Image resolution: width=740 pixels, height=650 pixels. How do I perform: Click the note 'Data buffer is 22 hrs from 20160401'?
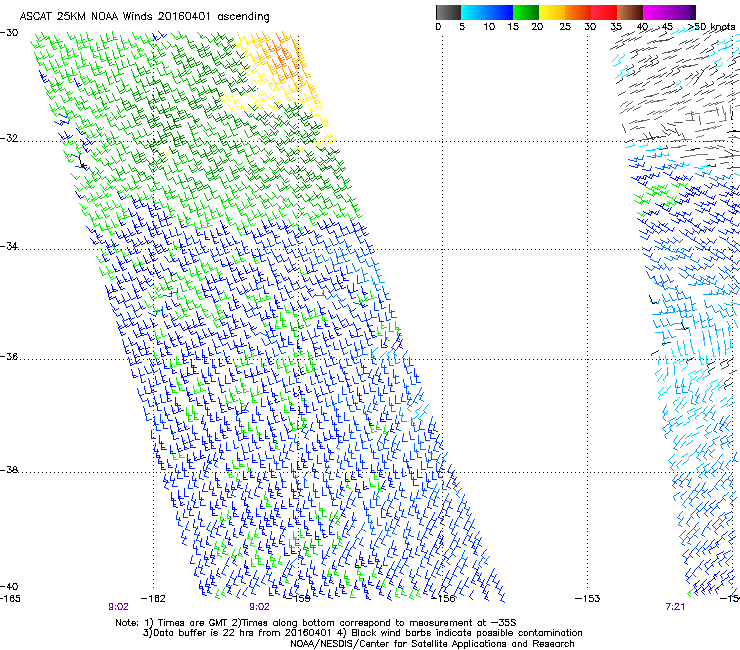click(x=240, y=633)
